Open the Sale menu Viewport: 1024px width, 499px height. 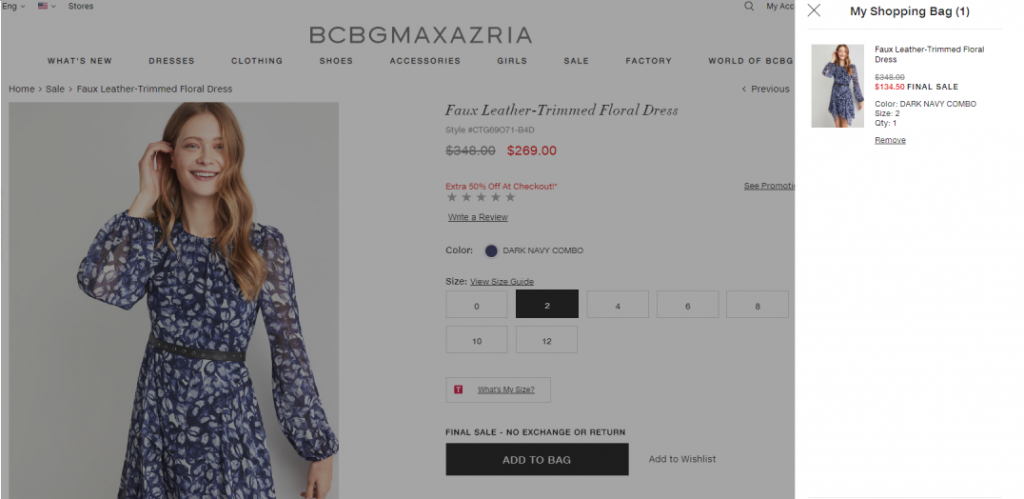pos(576,61)
